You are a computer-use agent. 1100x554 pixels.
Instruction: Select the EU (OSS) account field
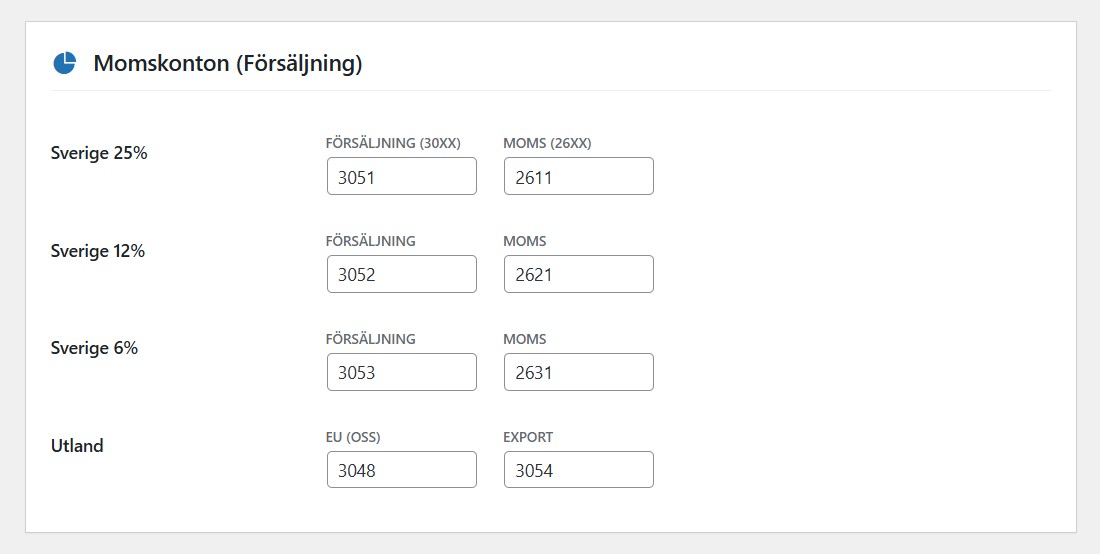pyautogui.click(x=401, y=471)
